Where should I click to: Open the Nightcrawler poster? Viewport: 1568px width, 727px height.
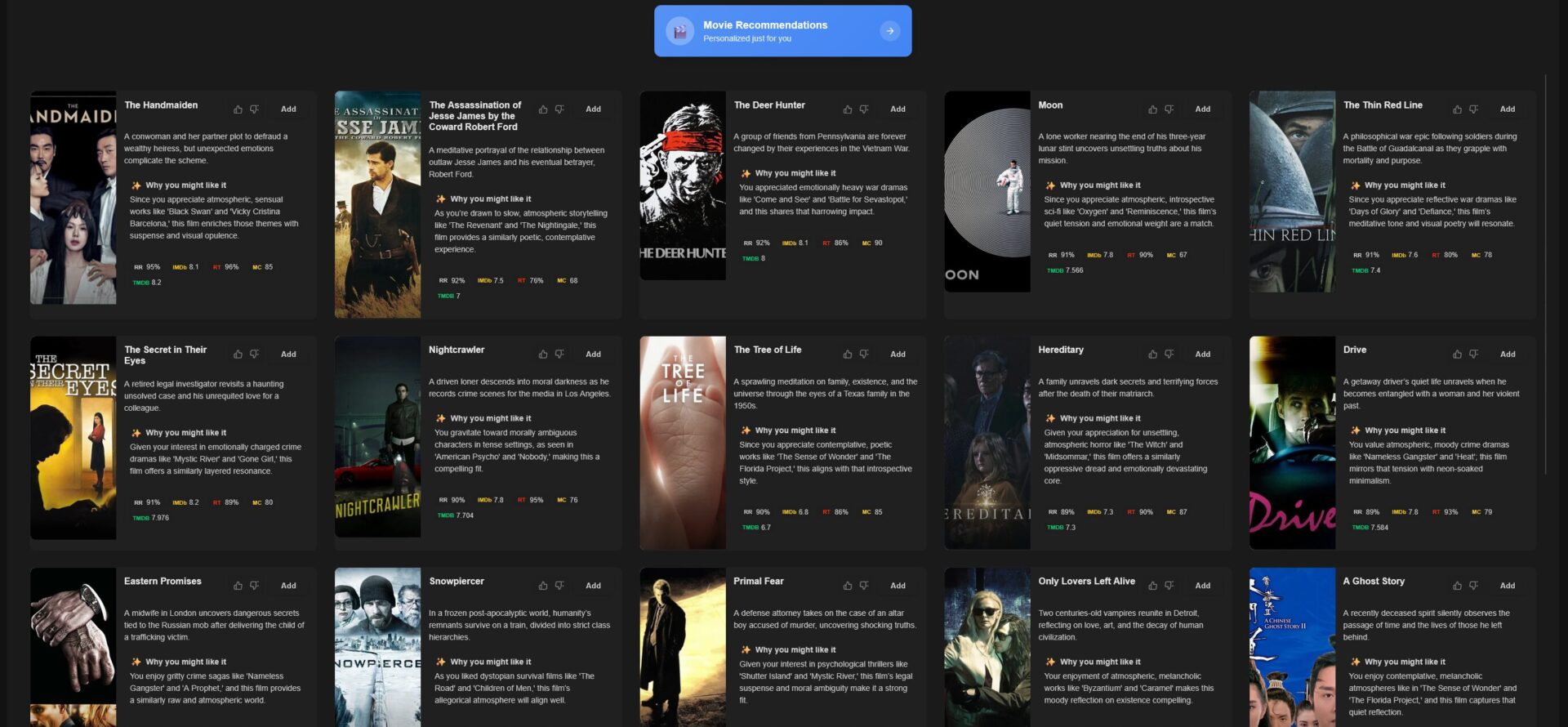point(377,436)
